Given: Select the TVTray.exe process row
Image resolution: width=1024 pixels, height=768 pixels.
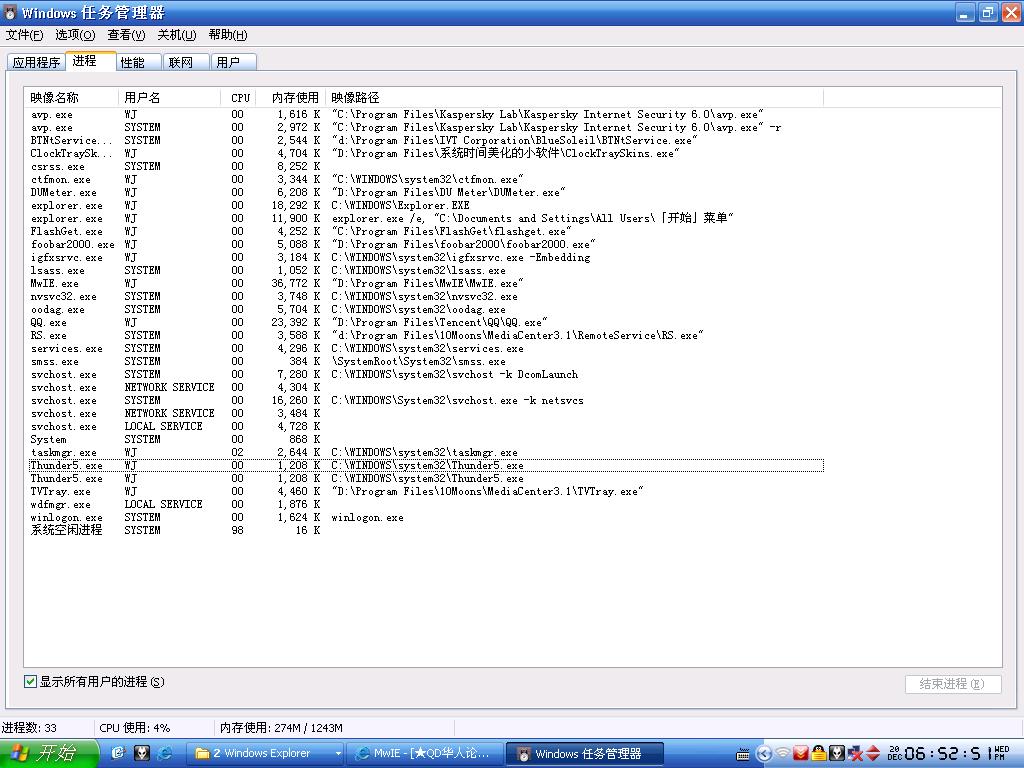Looking at the screenshot, I should 426,491.
